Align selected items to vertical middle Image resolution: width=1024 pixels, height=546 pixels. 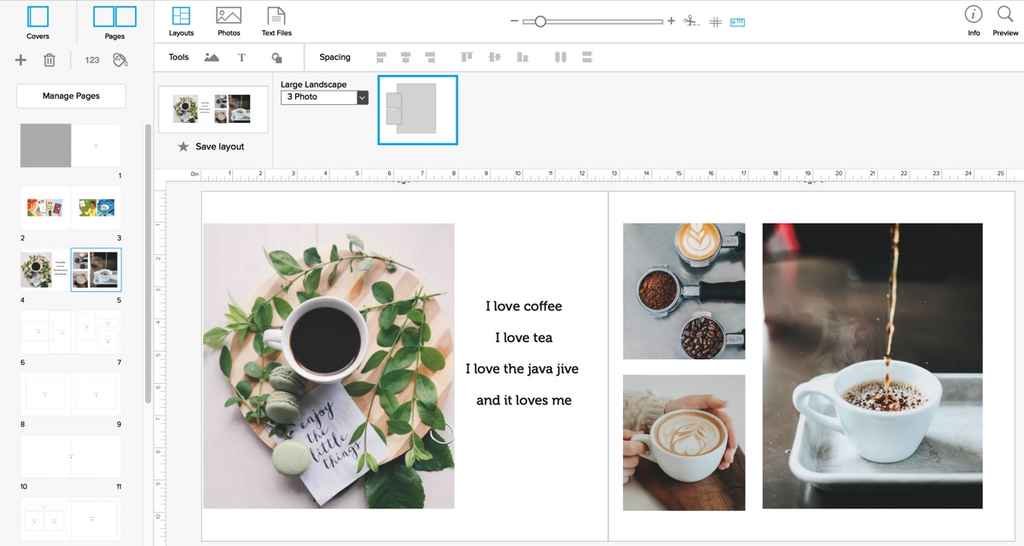(x=495, y=57)
